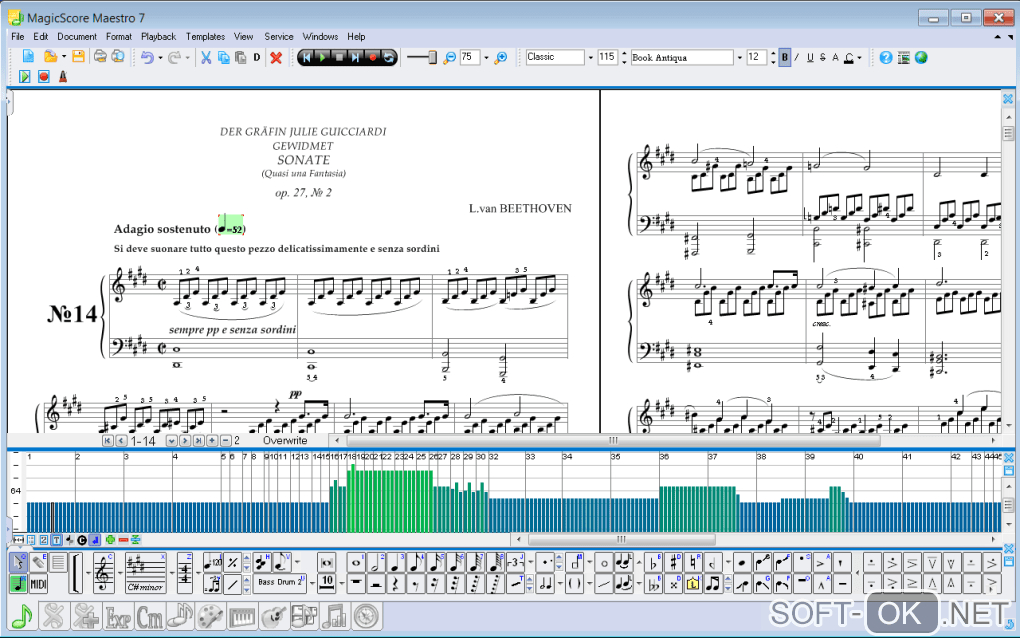Select the arrow pointer tool
Image resolution: width=1020 pixels, height=638 pixels.
pos(18,562)
